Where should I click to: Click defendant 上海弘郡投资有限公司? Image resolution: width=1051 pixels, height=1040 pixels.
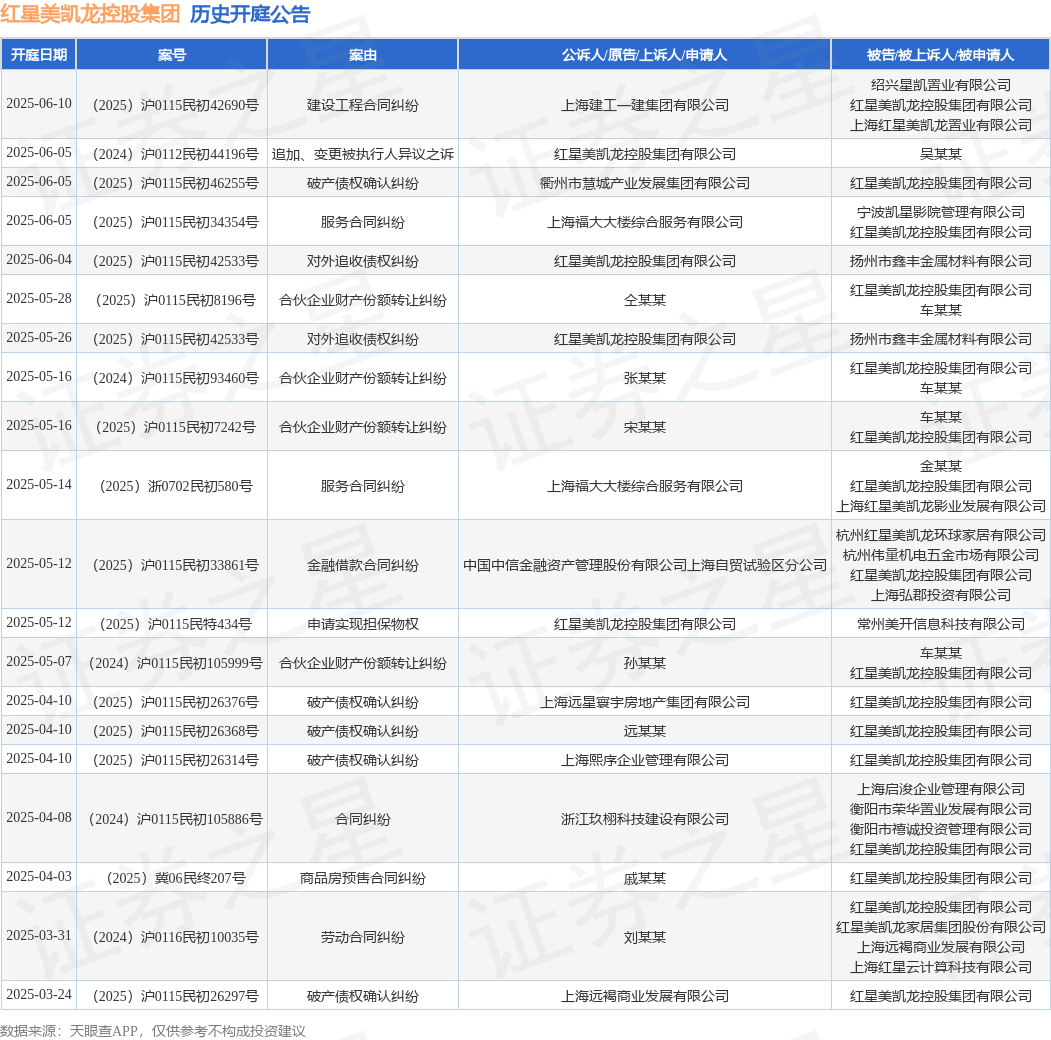click(x=940, y=595)
